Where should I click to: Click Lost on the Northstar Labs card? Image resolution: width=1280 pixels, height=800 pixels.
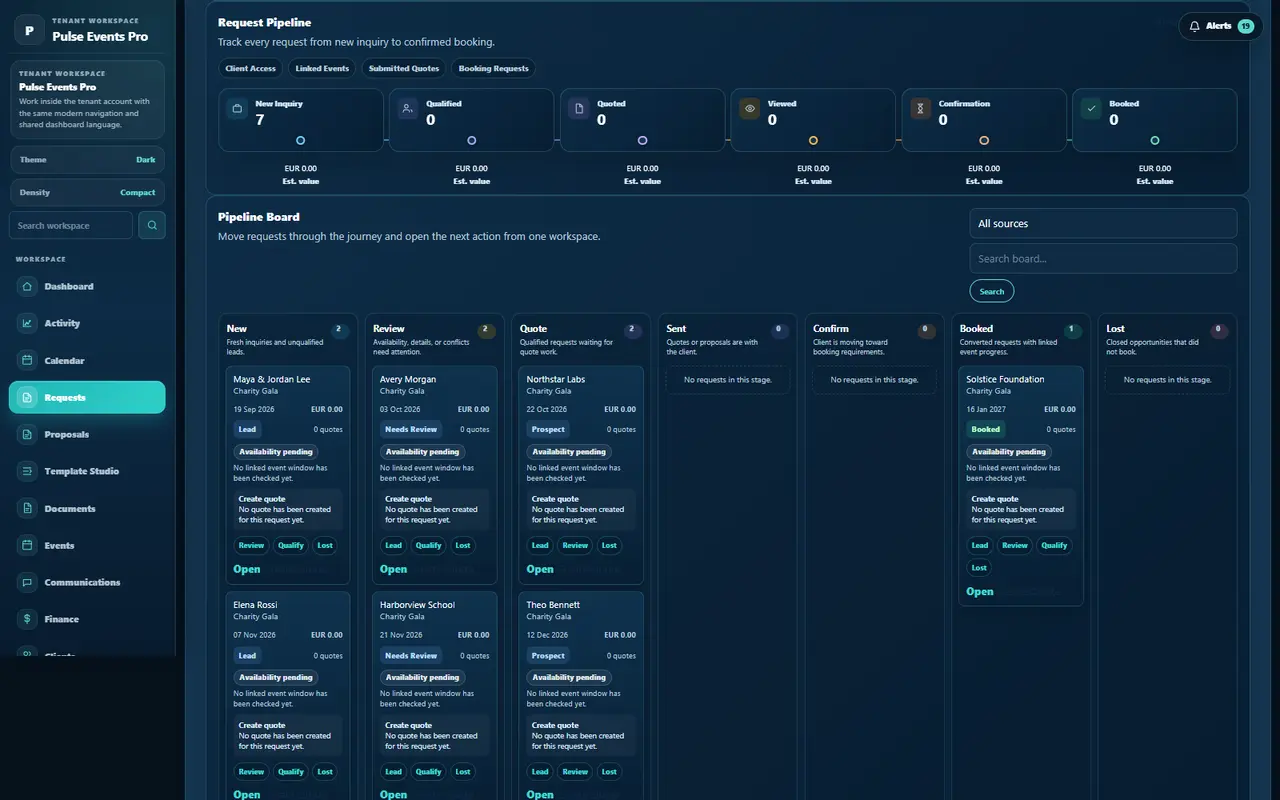(609, 546)
